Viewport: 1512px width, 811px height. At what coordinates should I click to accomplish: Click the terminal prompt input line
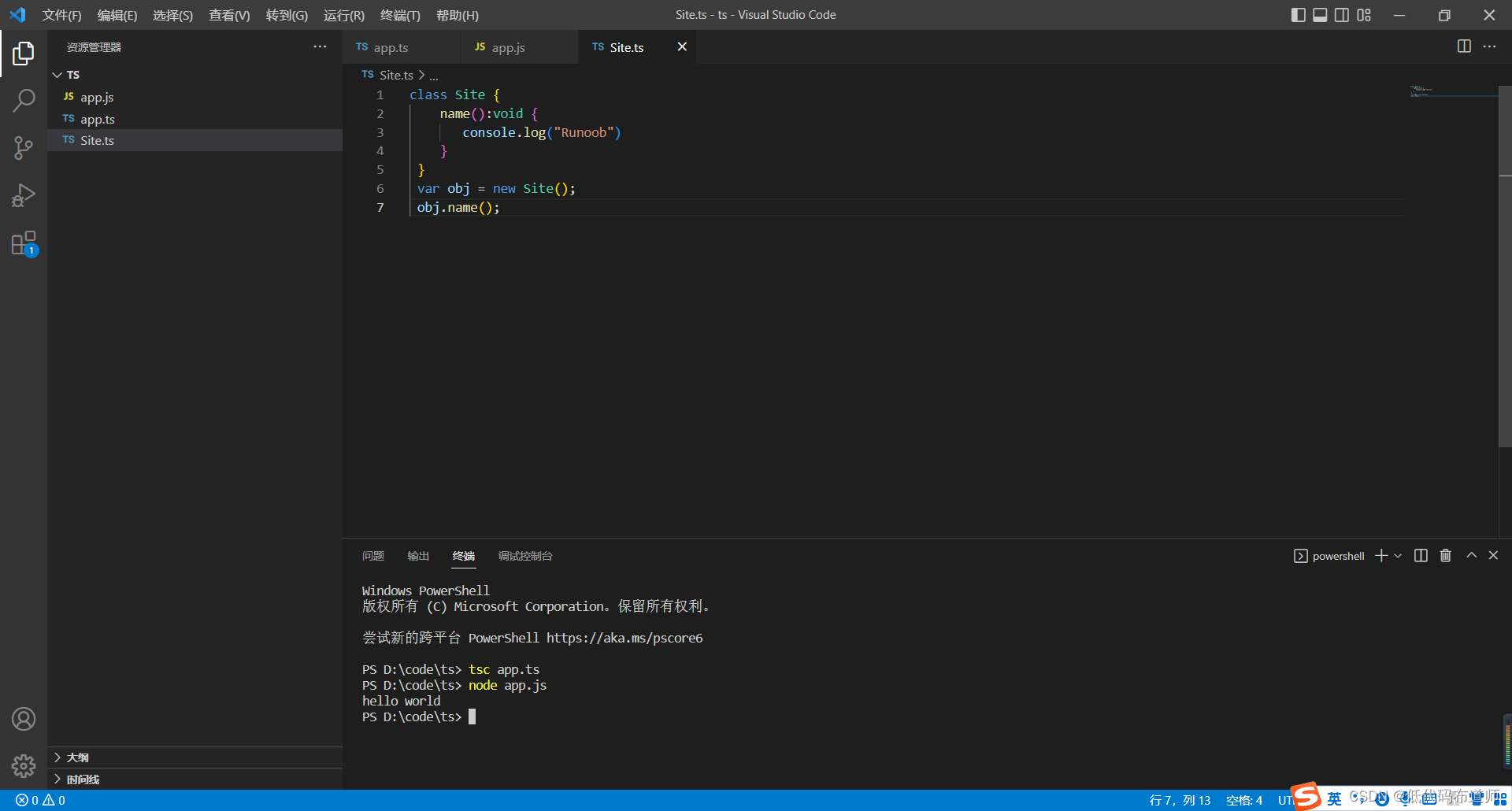pos(419,717)
